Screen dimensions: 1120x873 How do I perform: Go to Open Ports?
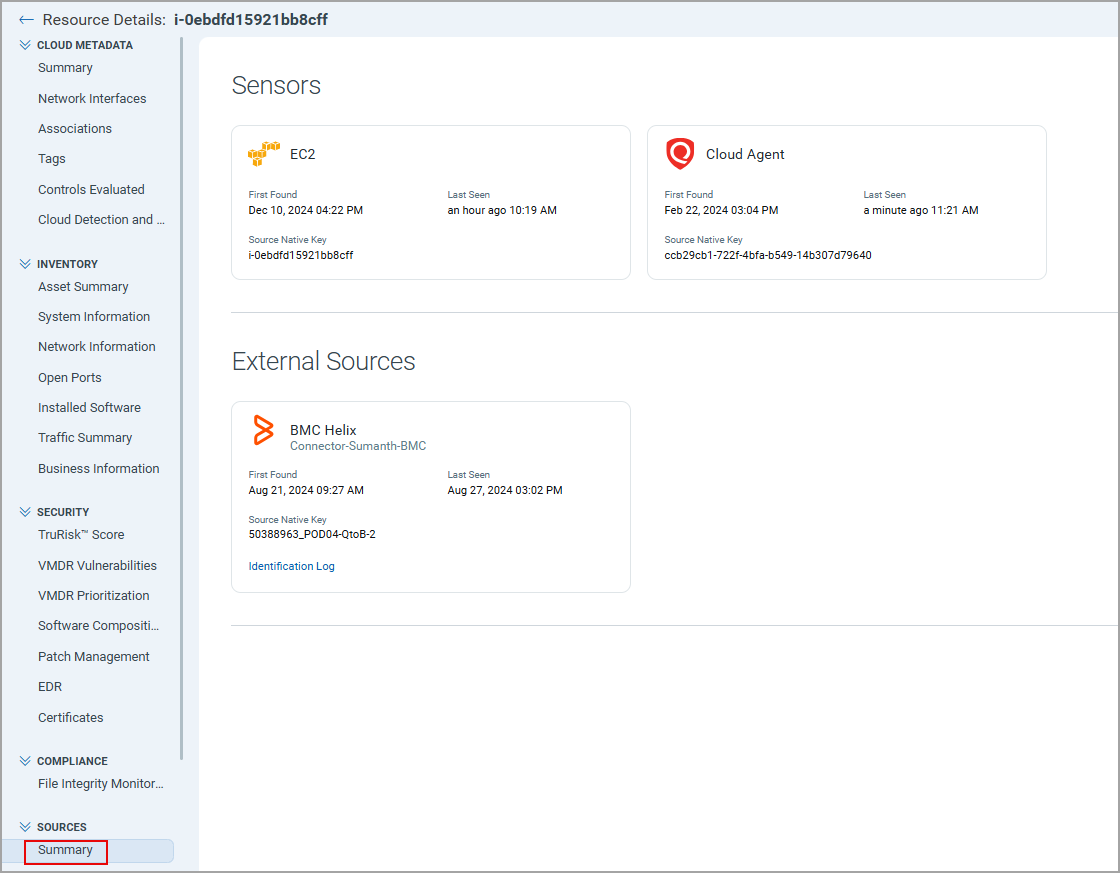pyautogui.click(x=69, y=377)
